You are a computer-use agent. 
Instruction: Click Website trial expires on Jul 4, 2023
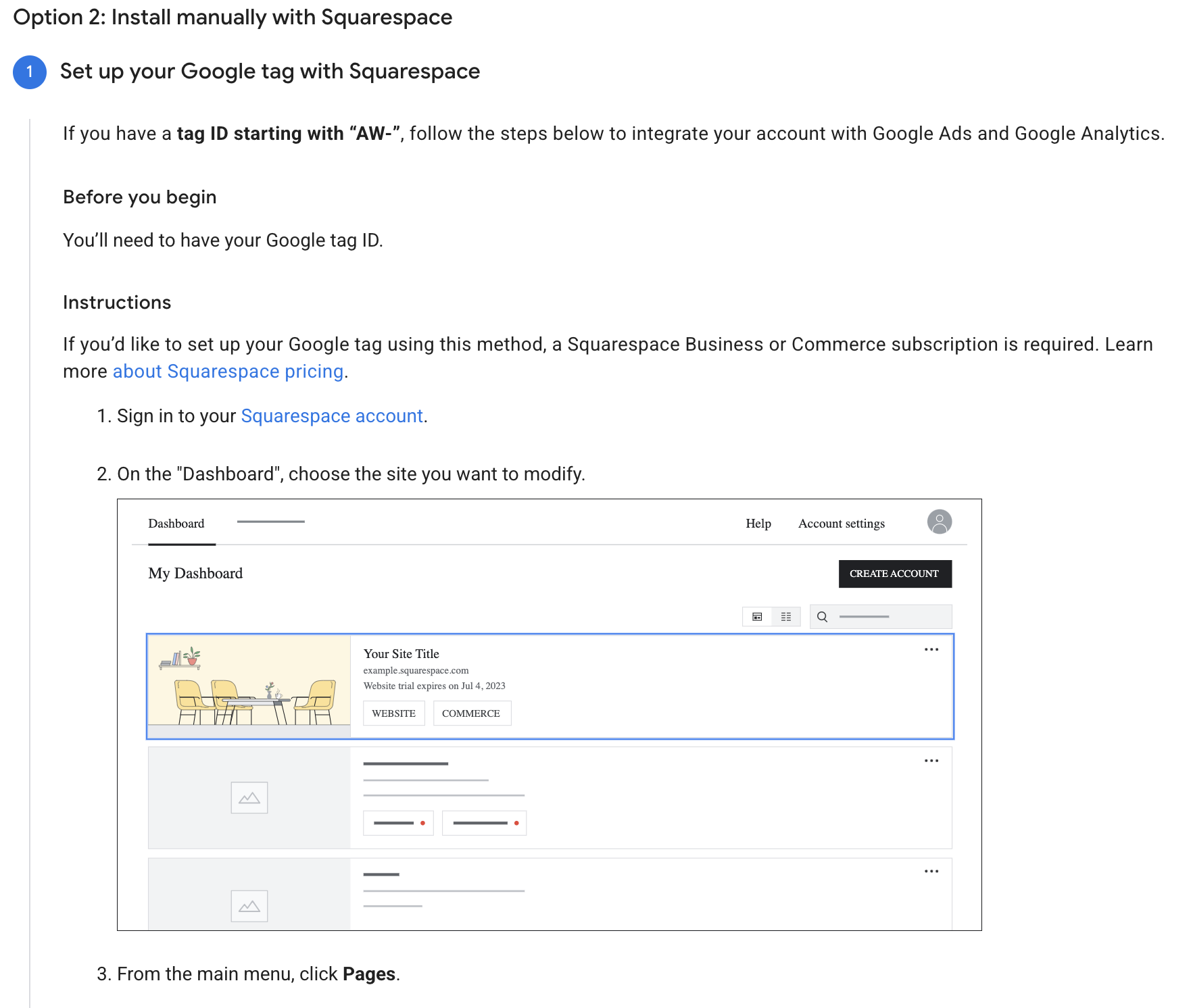point(434,686)
